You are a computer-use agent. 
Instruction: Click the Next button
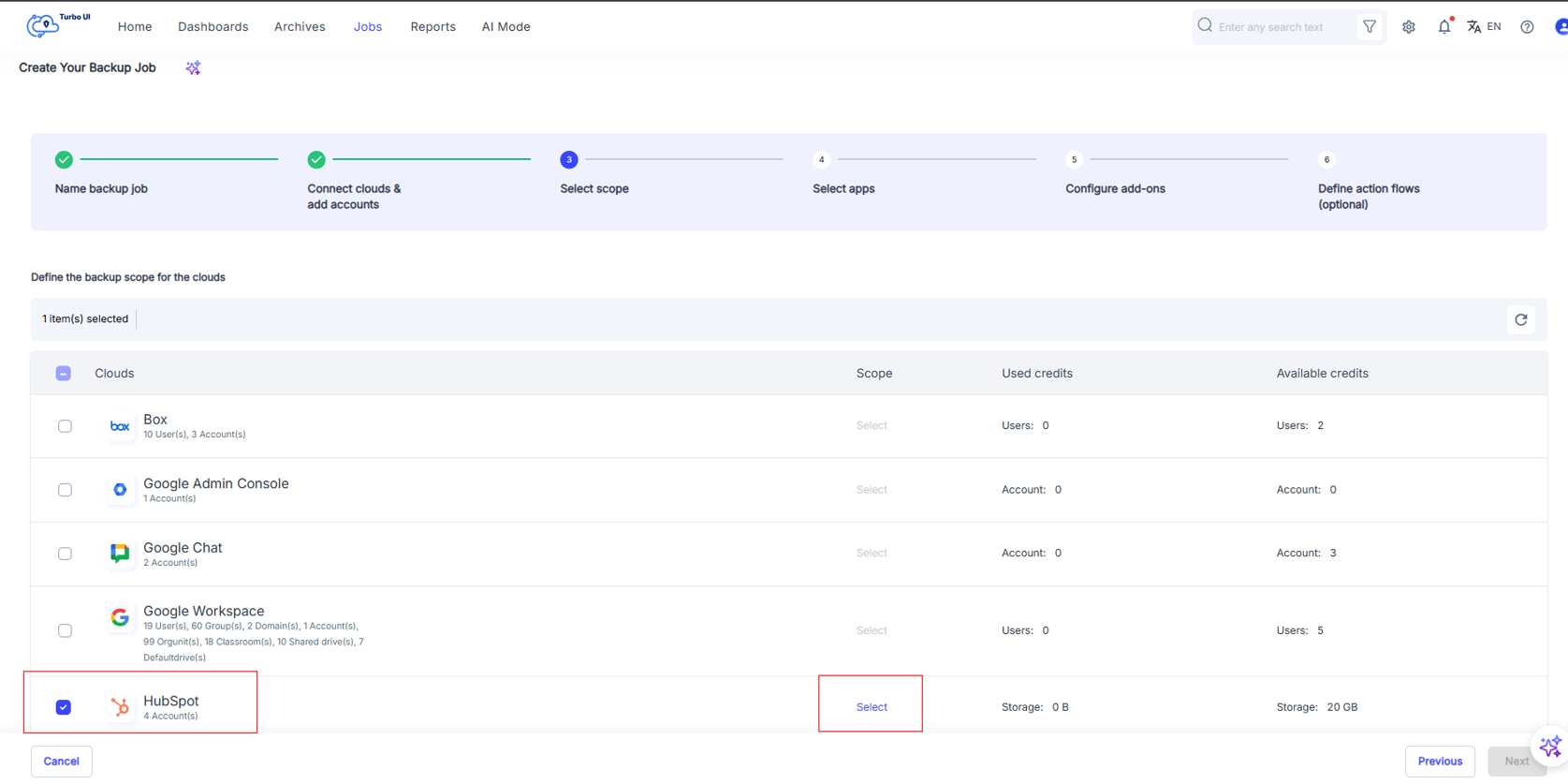click(1517, 762)
